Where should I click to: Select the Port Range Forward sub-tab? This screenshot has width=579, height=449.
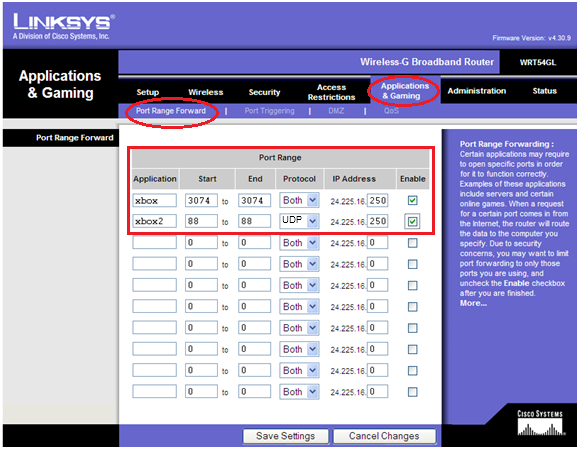point(171,111)
